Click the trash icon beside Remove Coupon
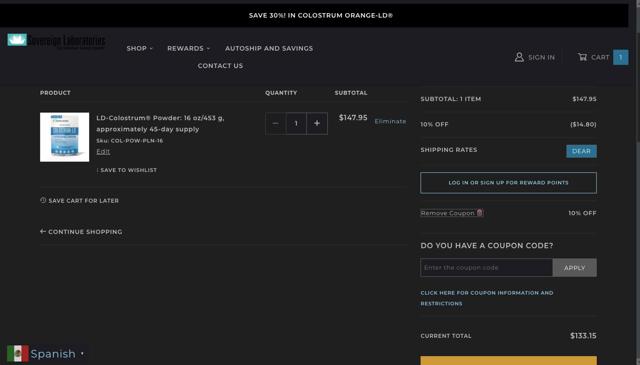The image size is (640, 365). [x=480, y=213]
